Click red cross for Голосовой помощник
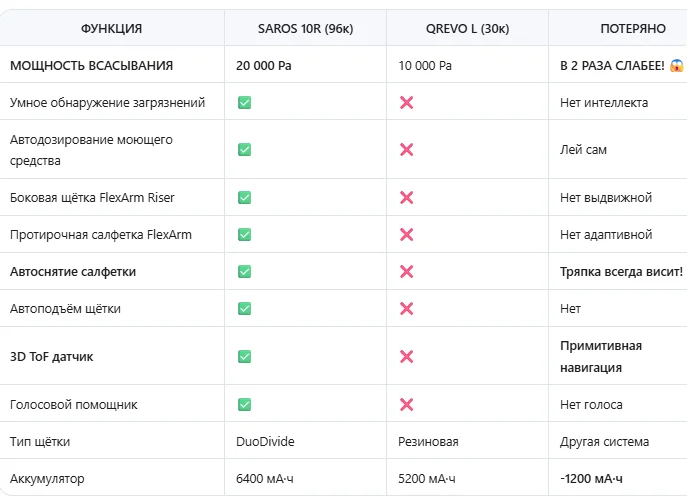 coord(407,404)
